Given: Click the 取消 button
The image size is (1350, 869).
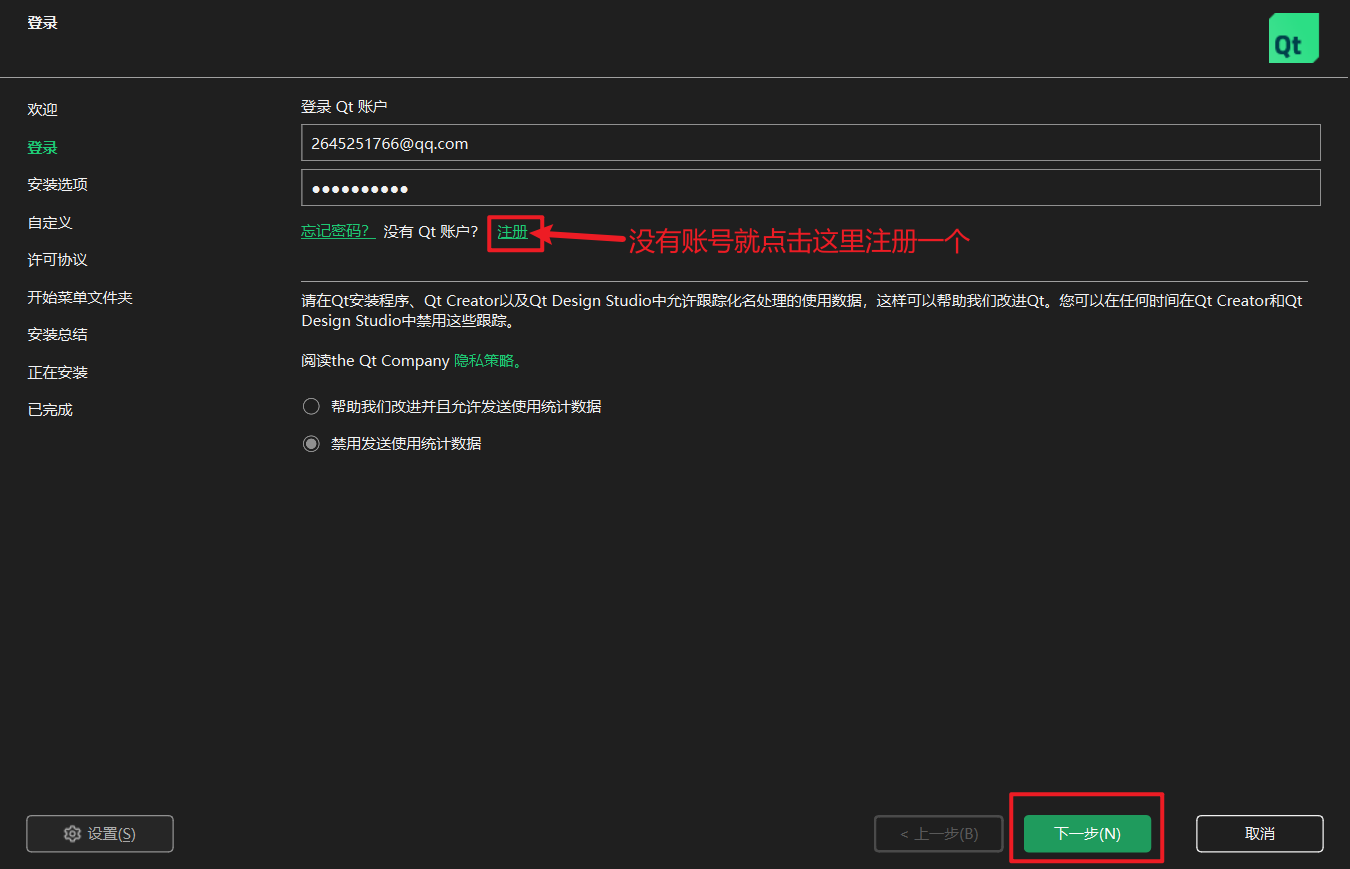Looking at the screenshot, I should (1260, 834).
